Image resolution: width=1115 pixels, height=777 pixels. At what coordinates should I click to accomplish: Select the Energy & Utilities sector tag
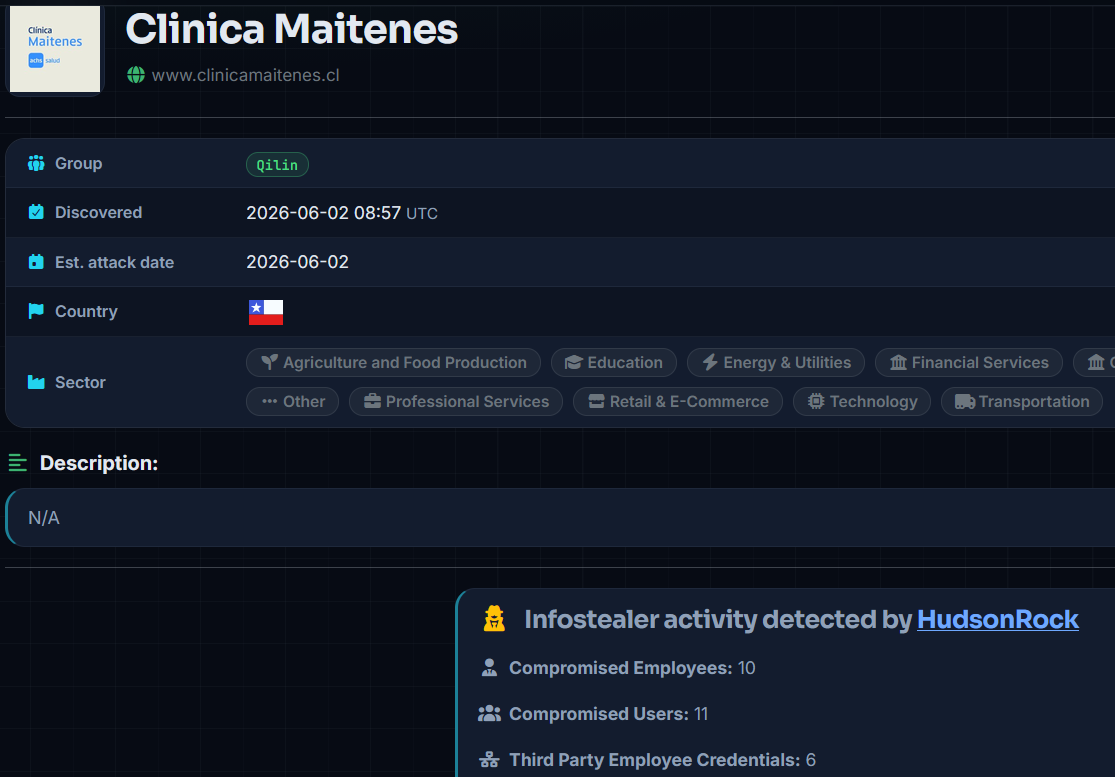click(x=776, y=363)
